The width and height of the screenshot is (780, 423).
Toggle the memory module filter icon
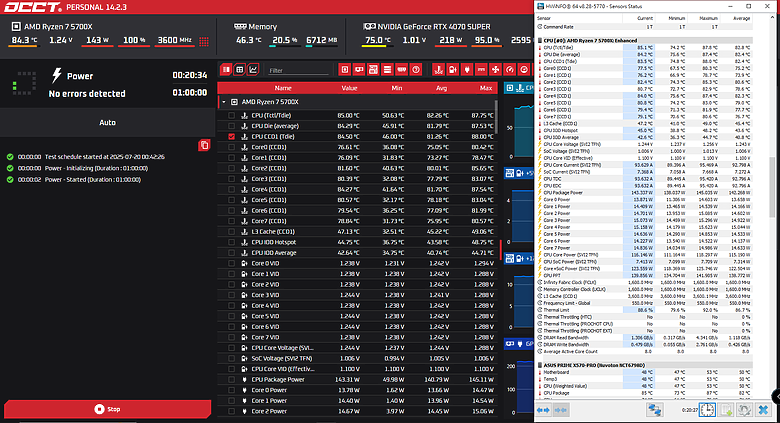(x=401, y=70)
